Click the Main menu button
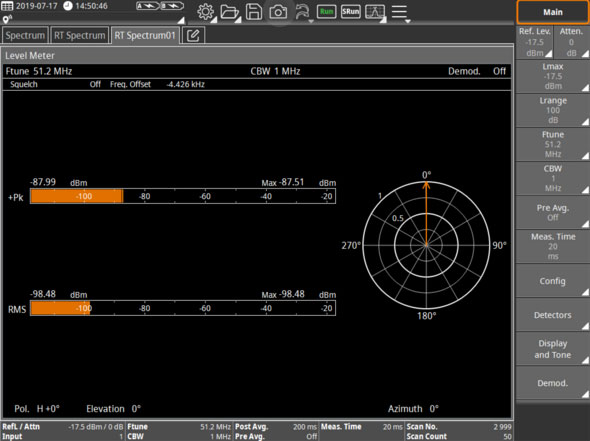Viewport: 590px width, 441px height. coord(552,12)
